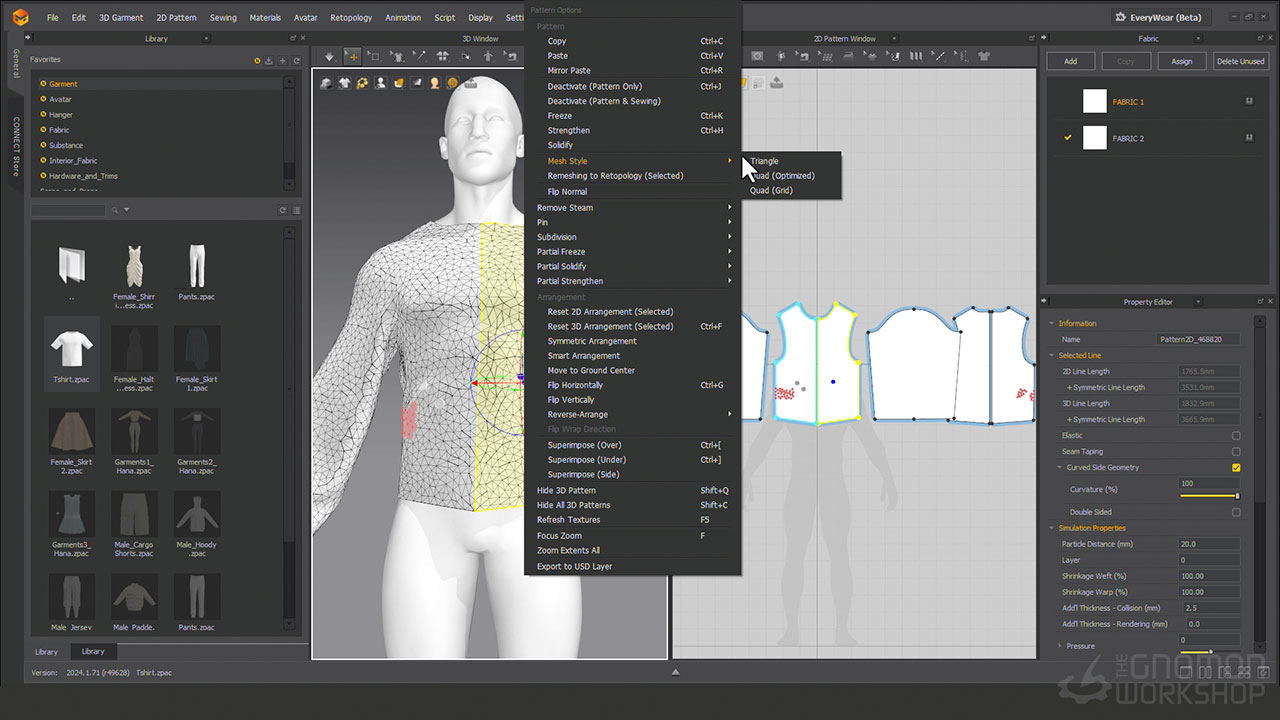The image size is (1280, 720).
Task: Enable the Seam Taping checkbox
Action: 1236,452
